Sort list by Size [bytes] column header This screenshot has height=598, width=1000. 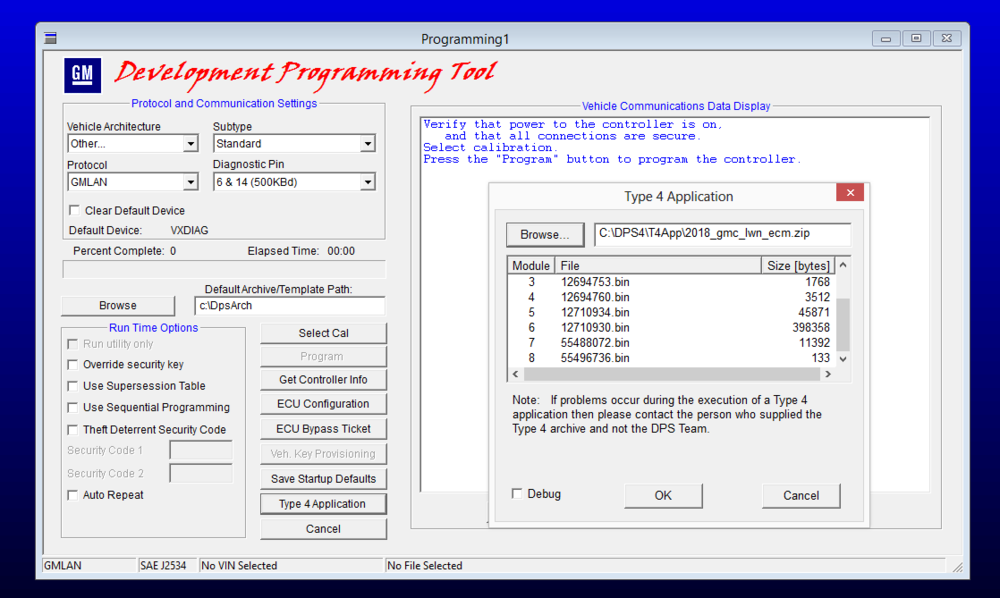coord(798,266)
